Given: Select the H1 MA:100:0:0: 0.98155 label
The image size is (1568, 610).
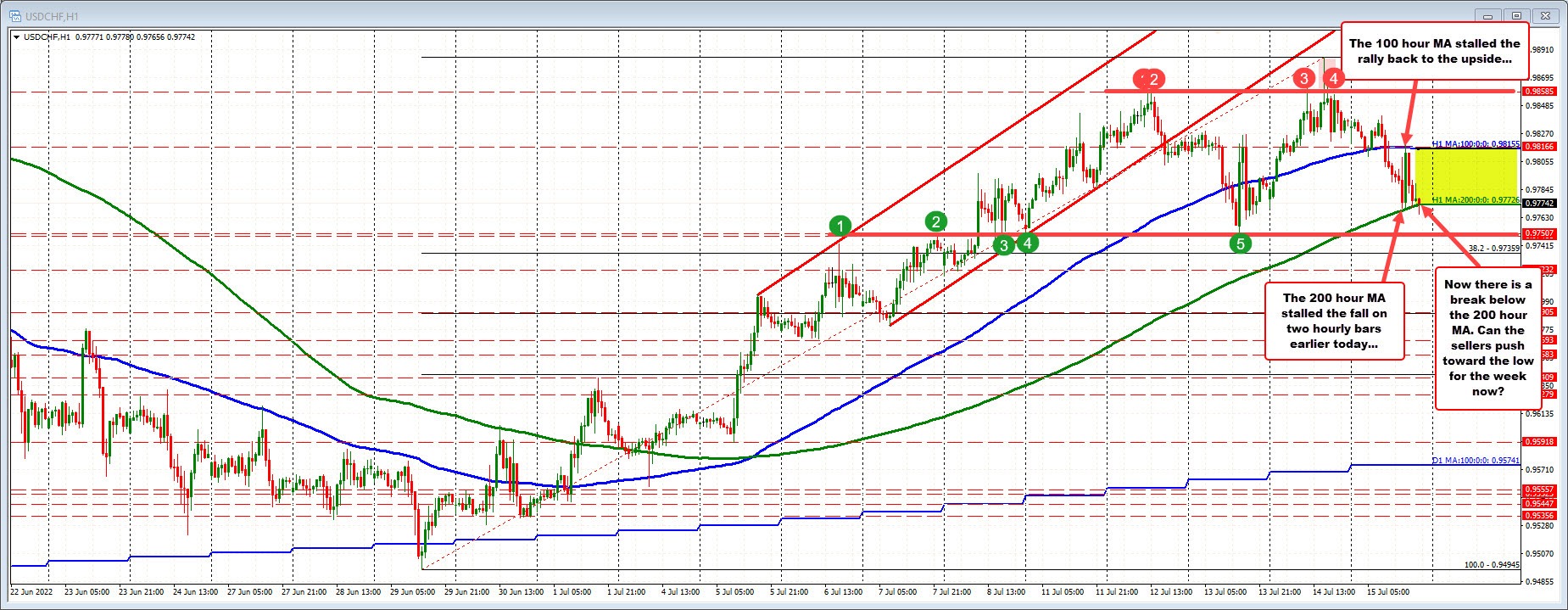Looking at the screenshot, I should pos(1476,144).
